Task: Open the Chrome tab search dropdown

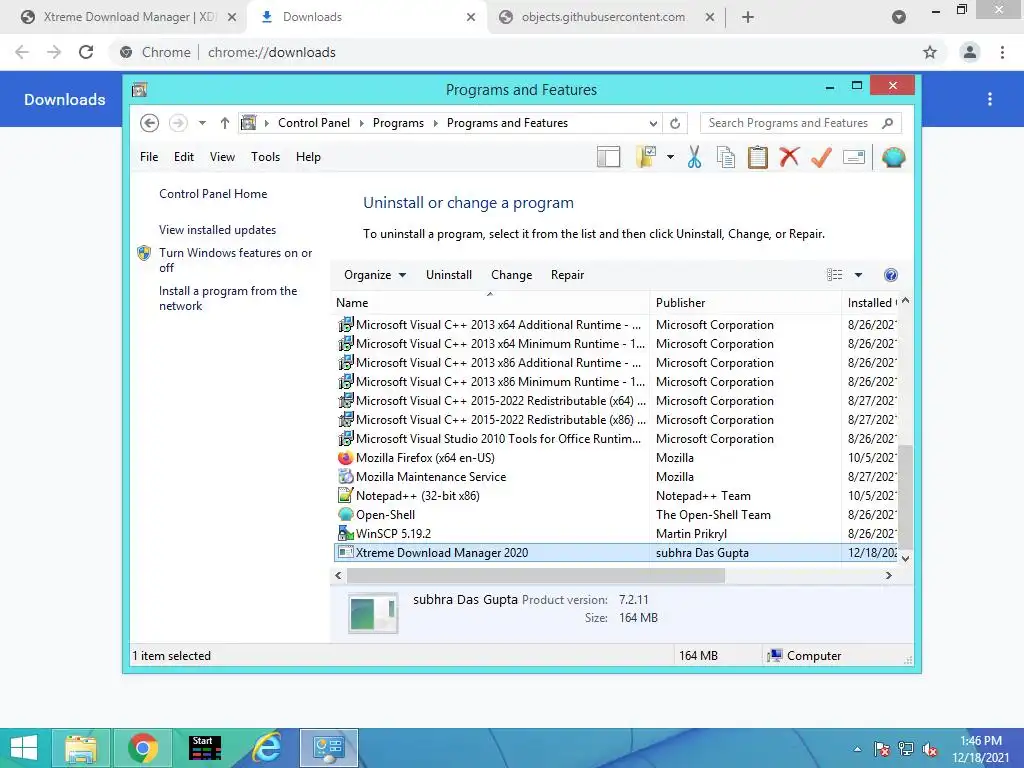Action: (899, 17)
